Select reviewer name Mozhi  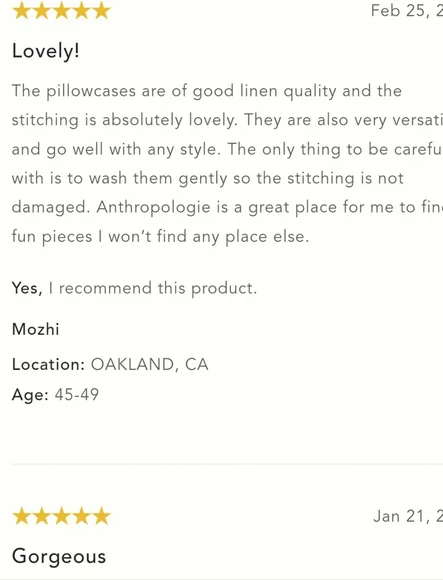coord(35,329)
